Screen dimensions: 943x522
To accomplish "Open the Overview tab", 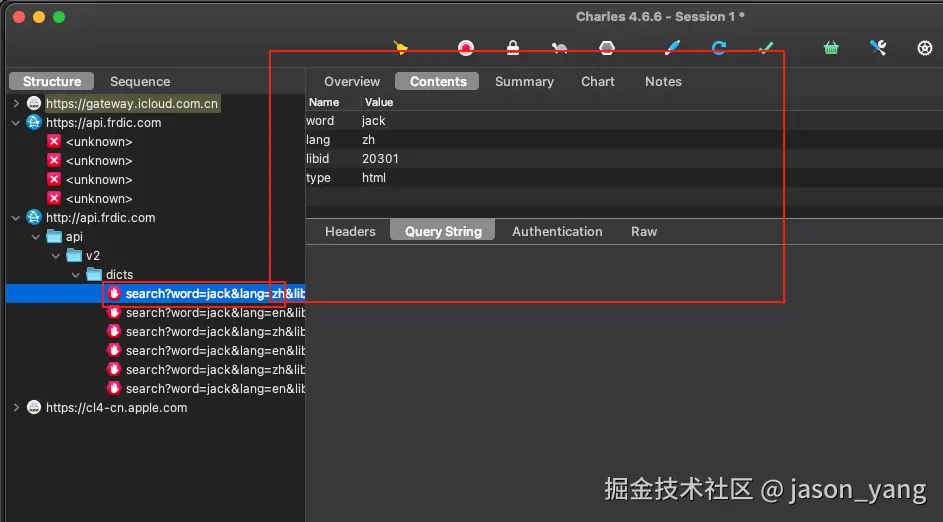I will click(x=352, y=81).
